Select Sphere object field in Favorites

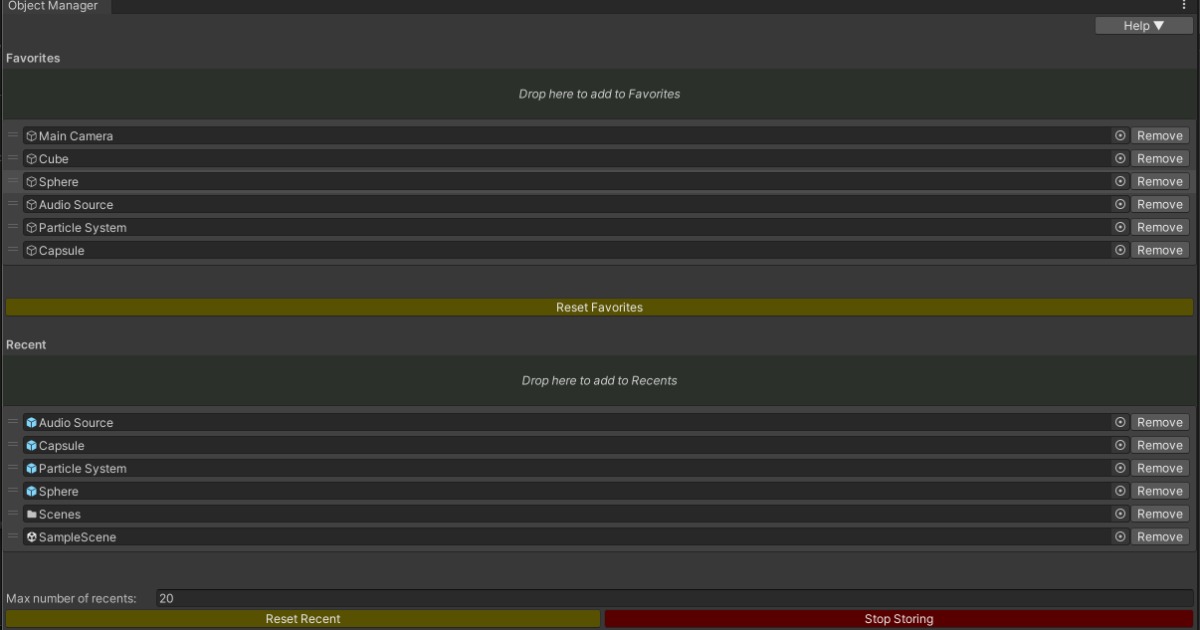(575, 182)
